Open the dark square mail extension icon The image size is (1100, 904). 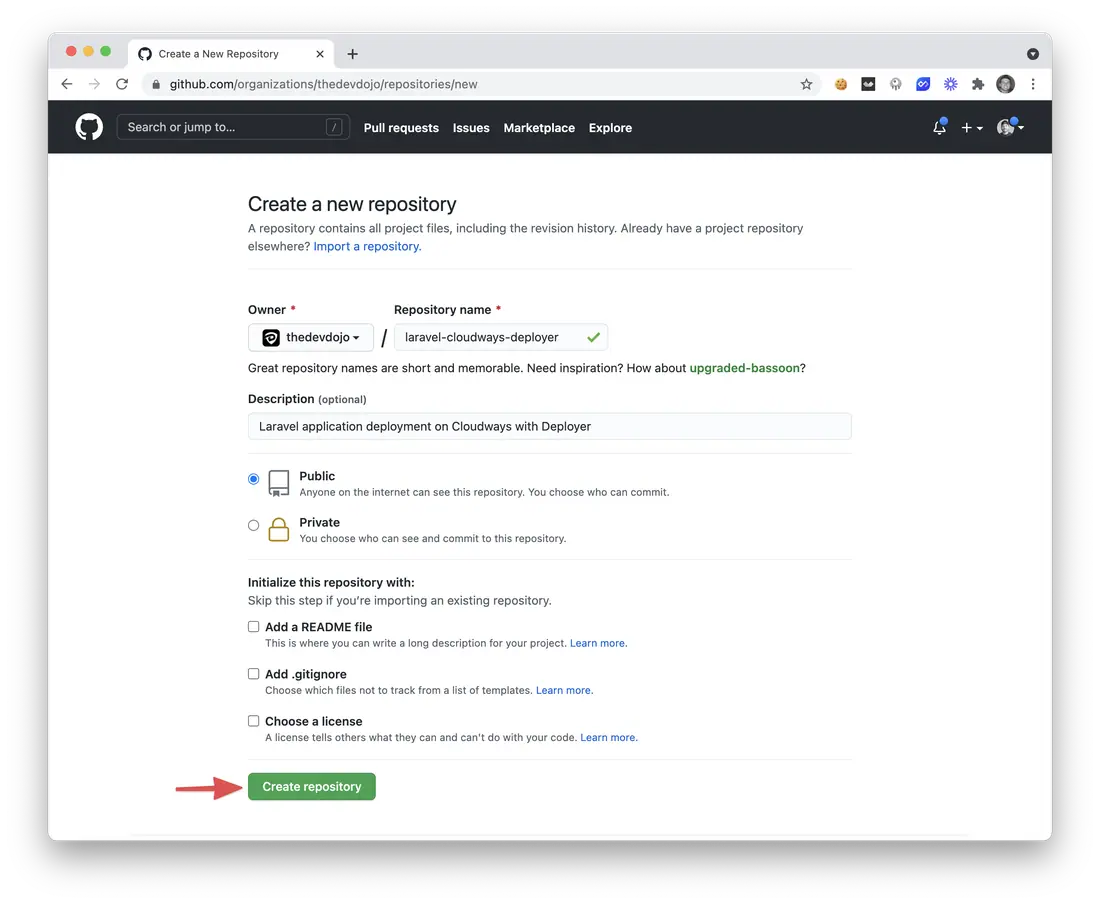point(868,84)
